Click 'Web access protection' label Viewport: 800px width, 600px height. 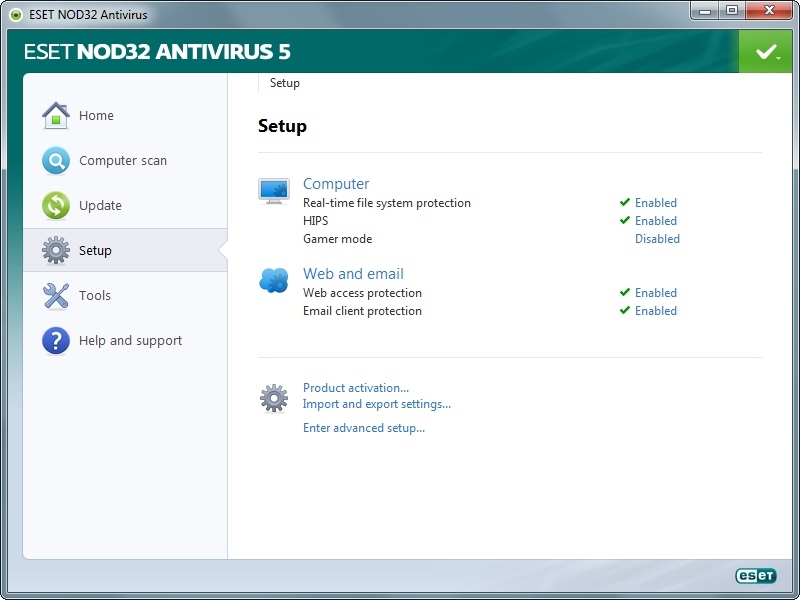coord(362,293)
